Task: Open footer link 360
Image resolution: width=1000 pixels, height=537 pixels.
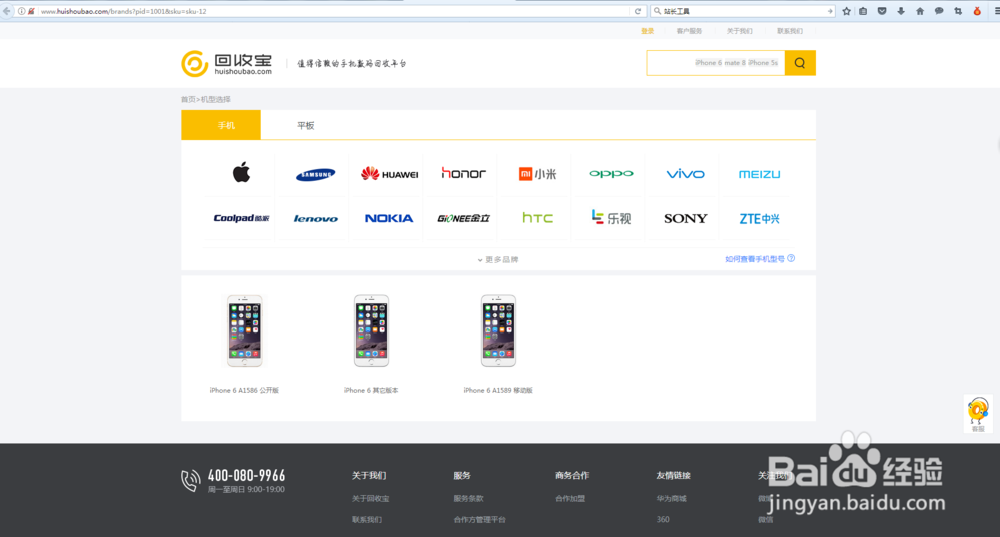Action: (663, 520)
